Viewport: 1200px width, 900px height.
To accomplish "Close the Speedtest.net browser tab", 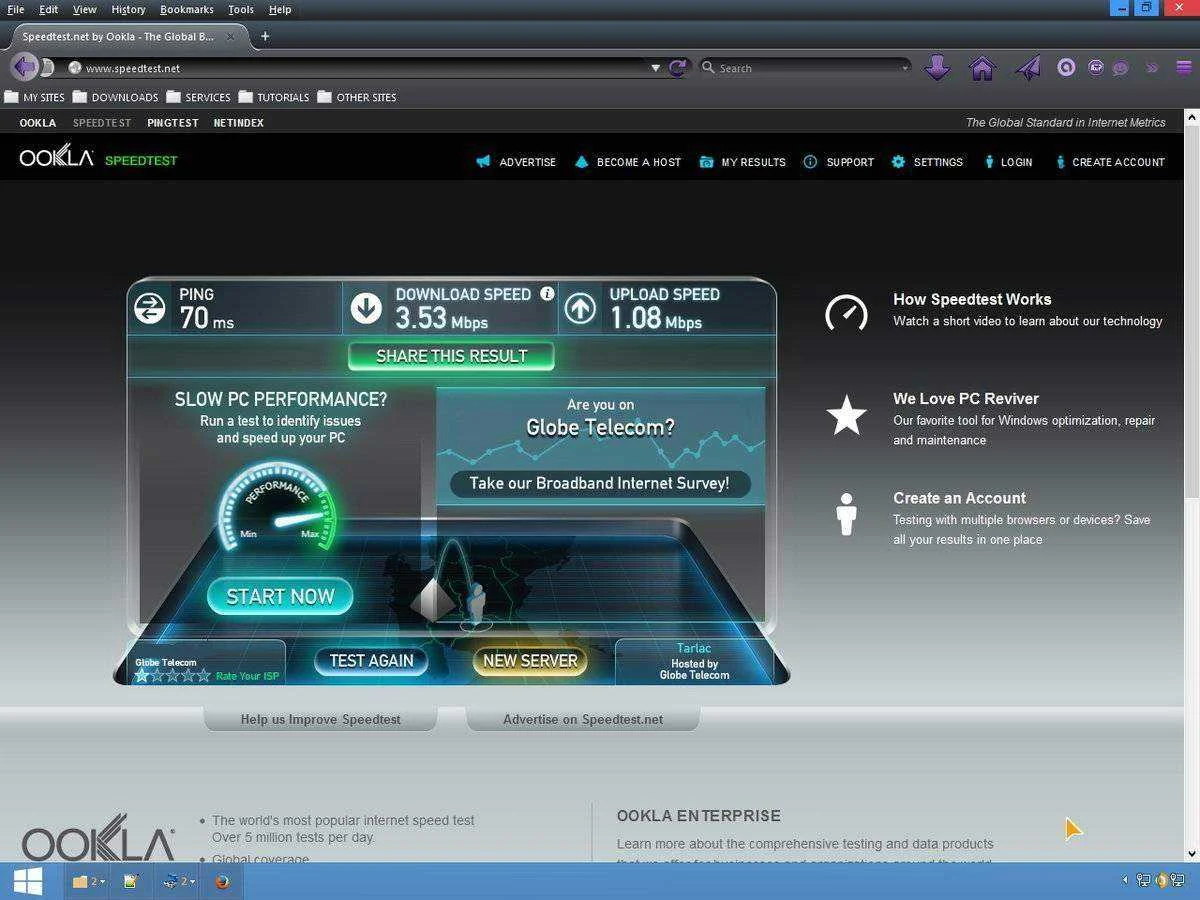I will [231, 36].
